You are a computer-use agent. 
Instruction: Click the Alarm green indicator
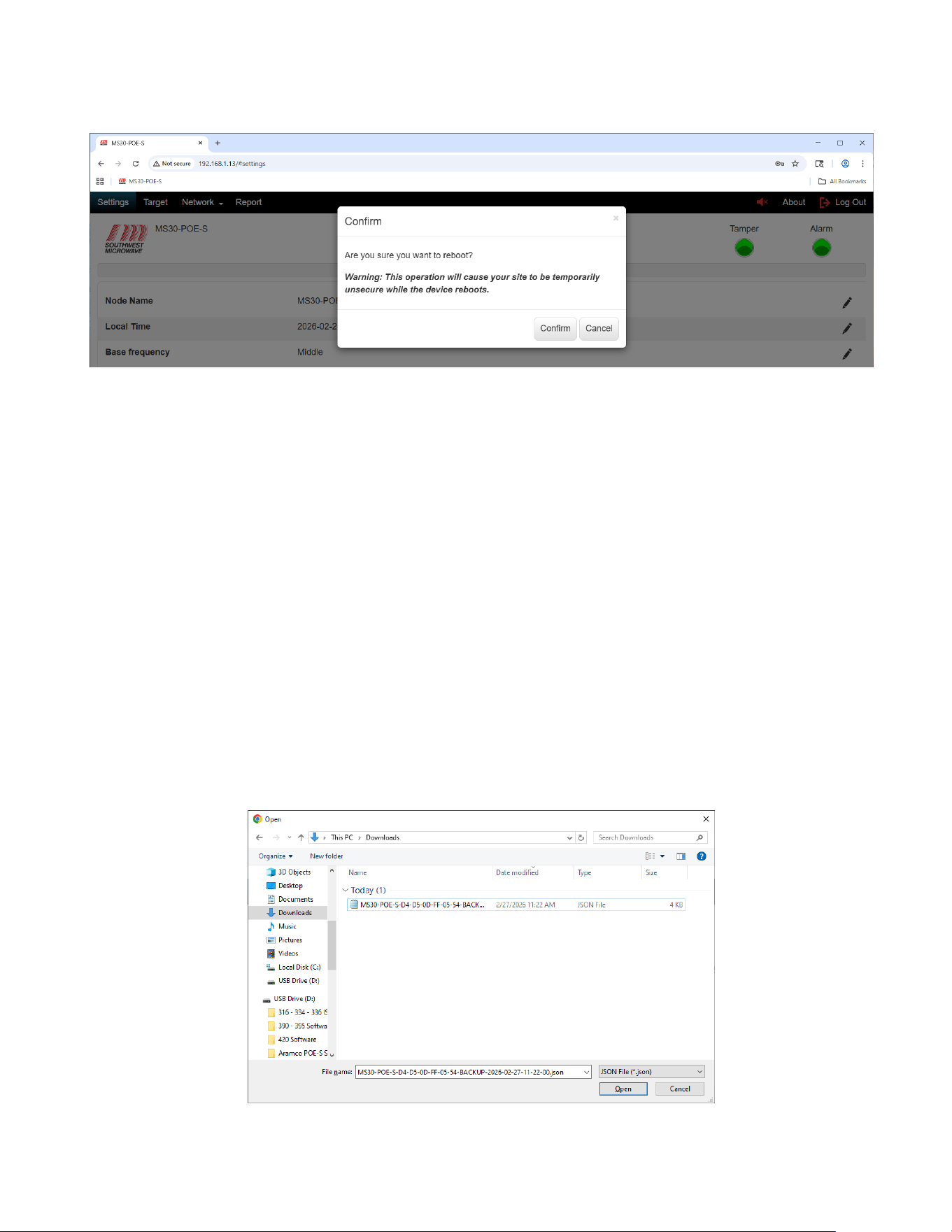tap(821, 248)
